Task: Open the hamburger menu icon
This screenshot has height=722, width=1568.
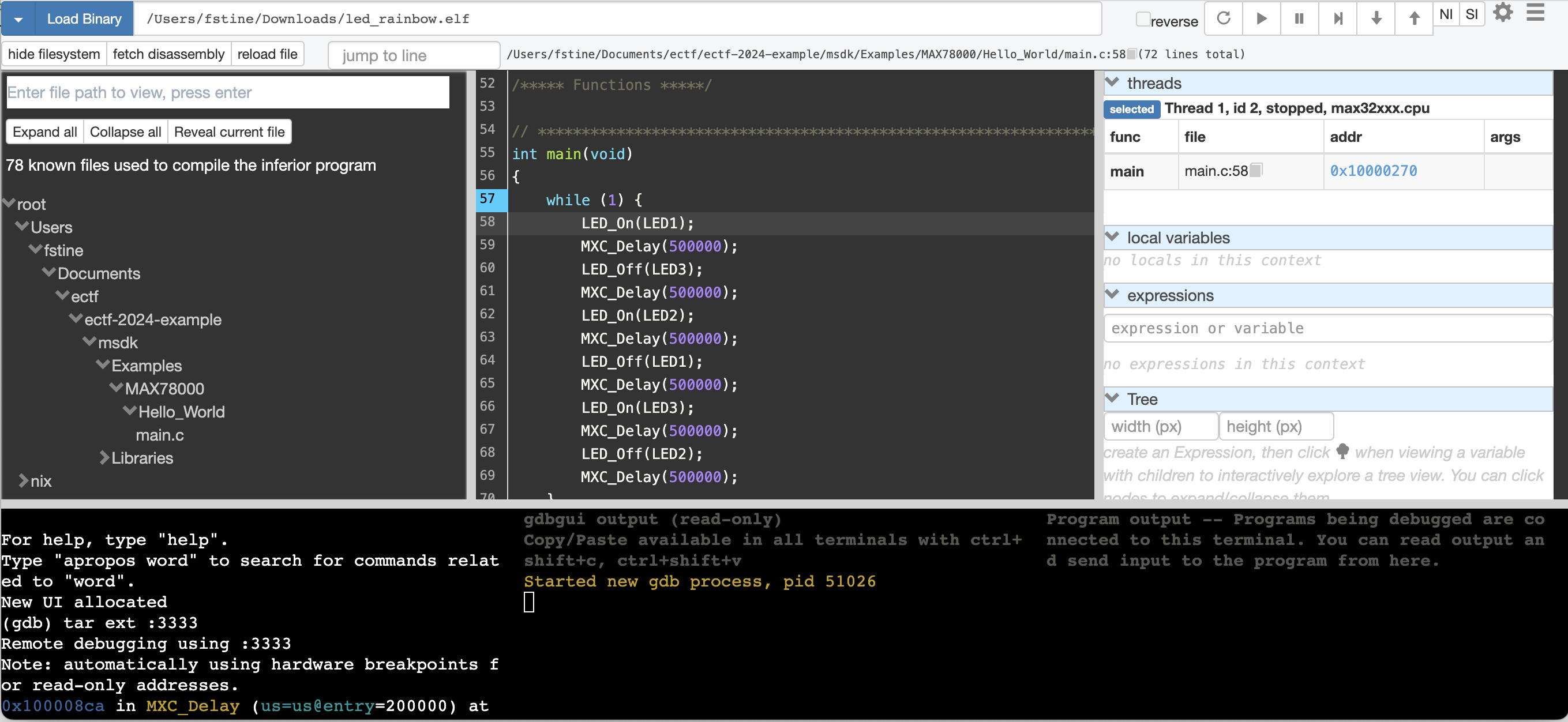Action: coord(1535,13)
